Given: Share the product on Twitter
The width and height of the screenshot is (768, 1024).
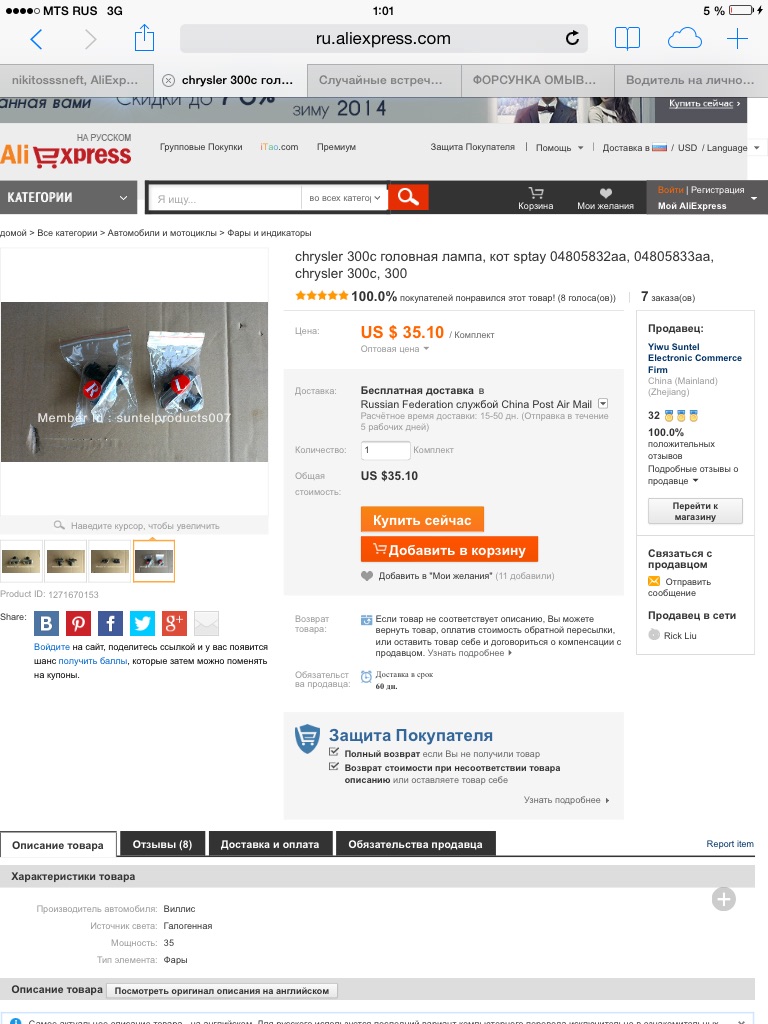Looking at the screenshot, I should click(x=142, y=624).
